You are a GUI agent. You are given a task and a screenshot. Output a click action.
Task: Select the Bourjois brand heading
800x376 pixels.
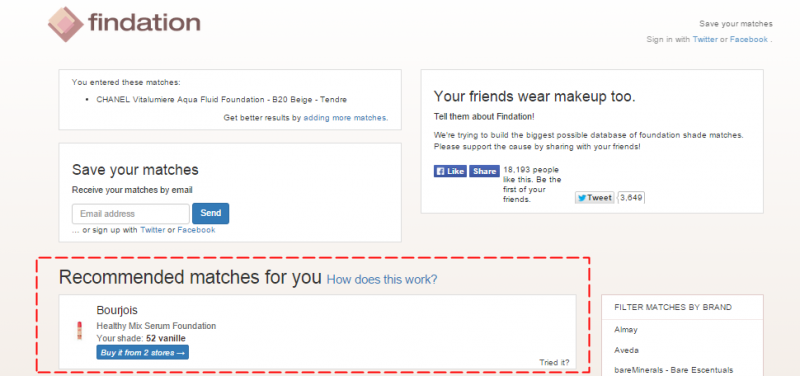click(117, 310)
